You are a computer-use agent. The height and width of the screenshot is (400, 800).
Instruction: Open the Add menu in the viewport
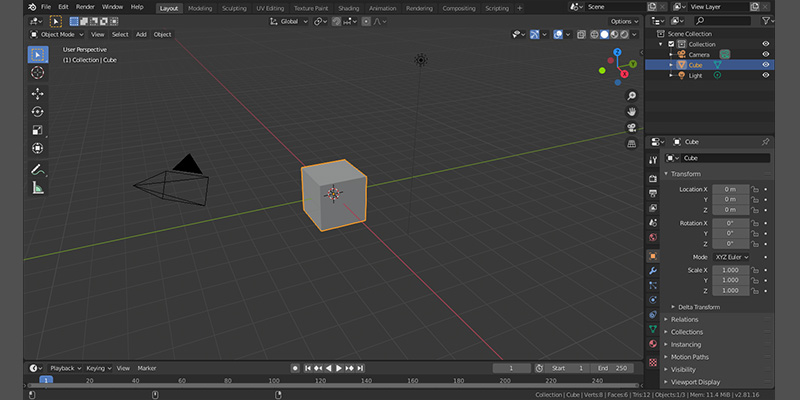pyautogui.click(x=141, y=34)
